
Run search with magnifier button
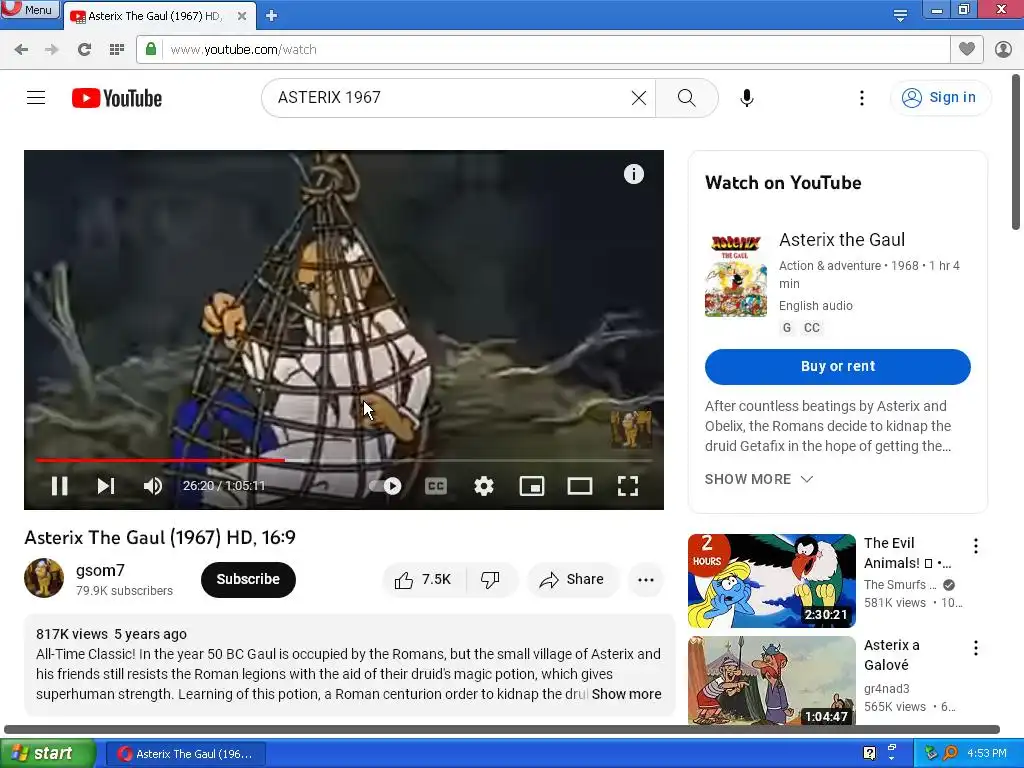click(686, 98)
